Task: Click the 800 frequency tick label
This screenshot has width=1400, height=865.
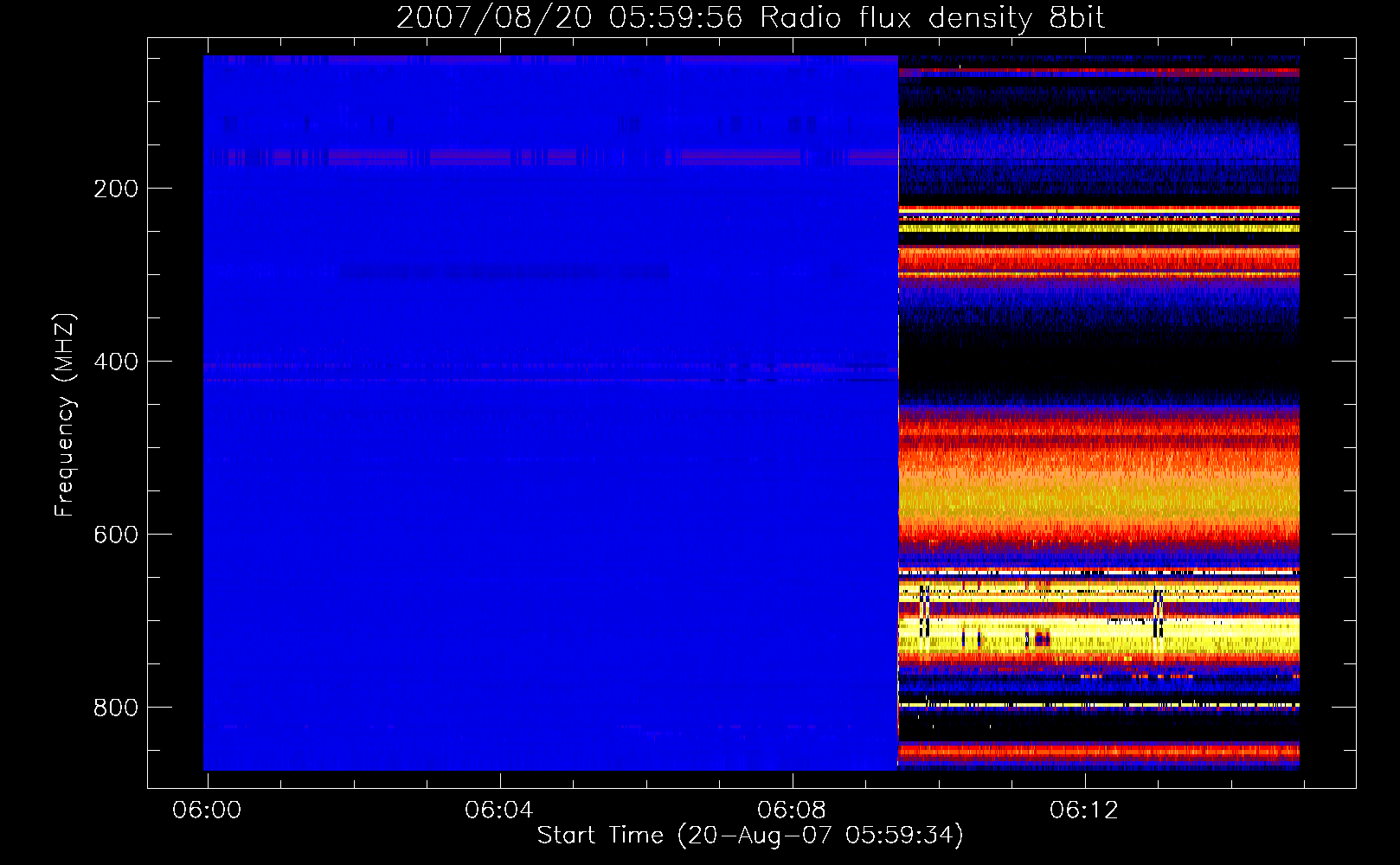Action: [x=116, y=708]
